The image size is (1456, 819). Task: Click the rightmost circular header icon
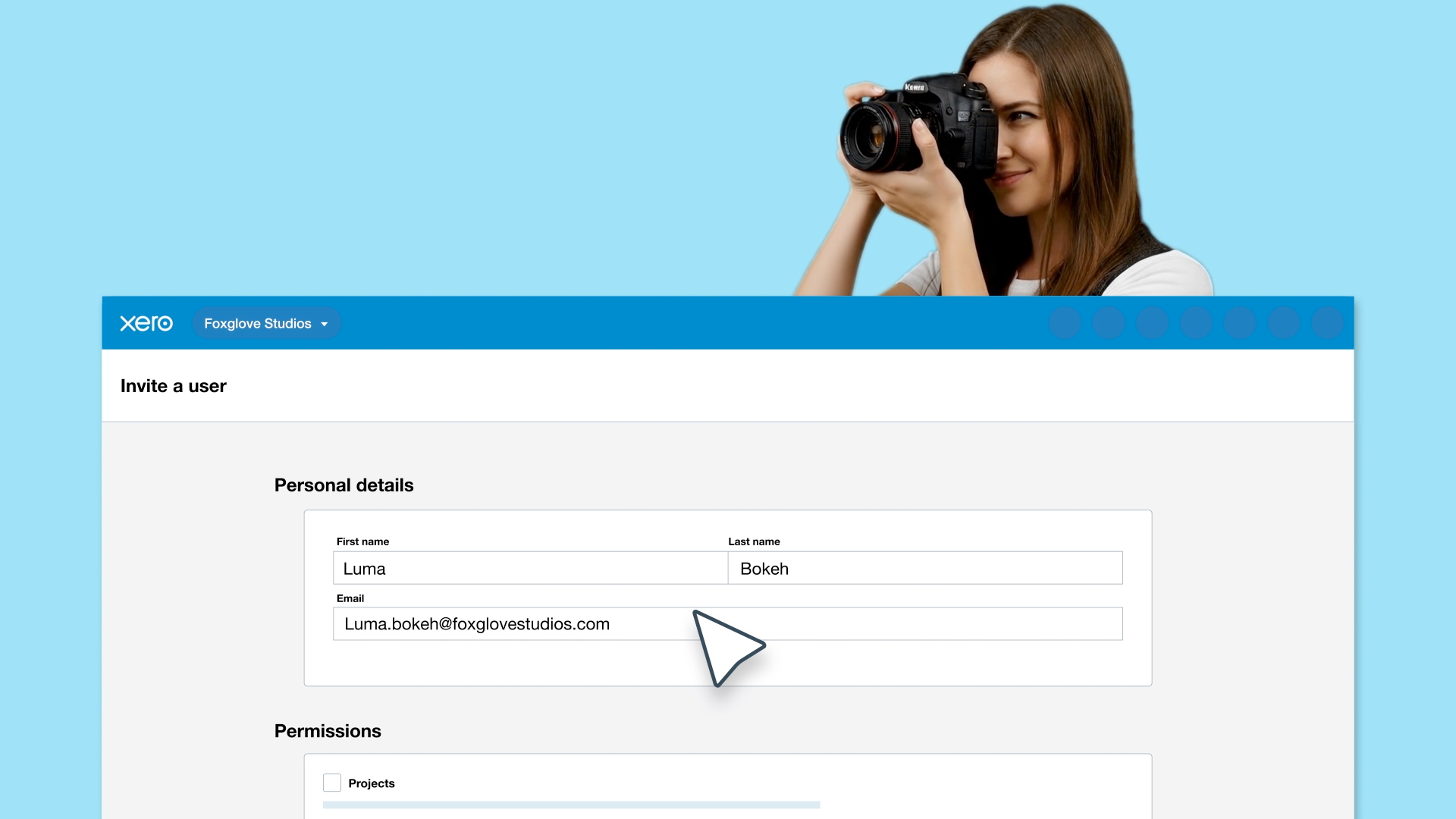tap(1328, 323)
